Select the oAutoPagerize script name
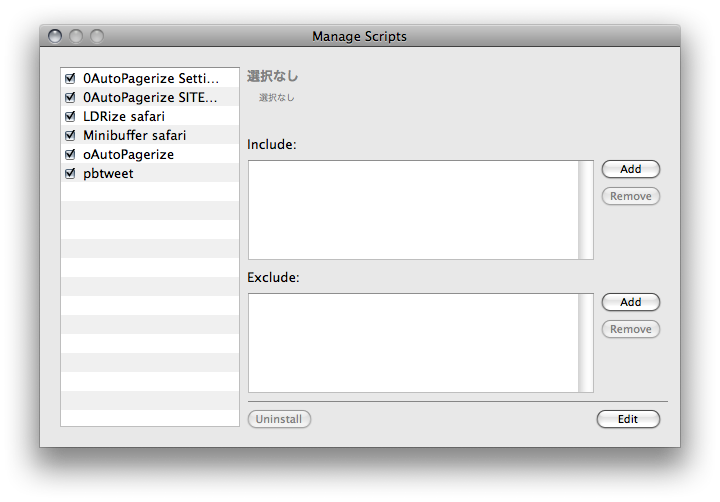The image size is (720, 502). (x=128, y=154)
